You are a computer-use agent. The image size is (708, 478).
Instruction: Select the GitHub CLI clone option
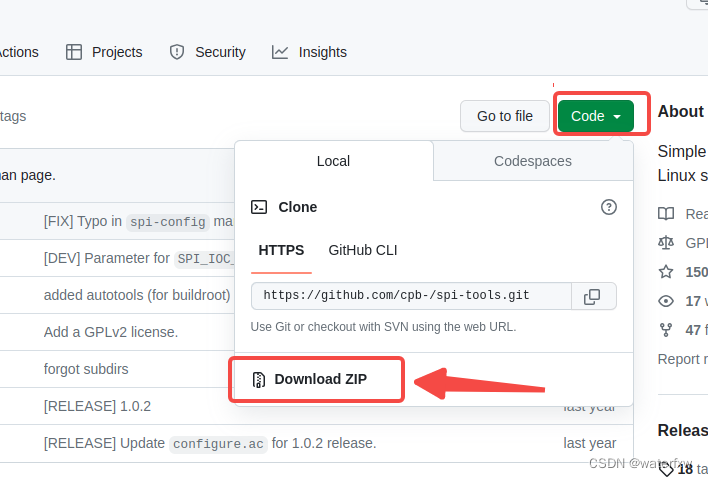click(363, 250)
